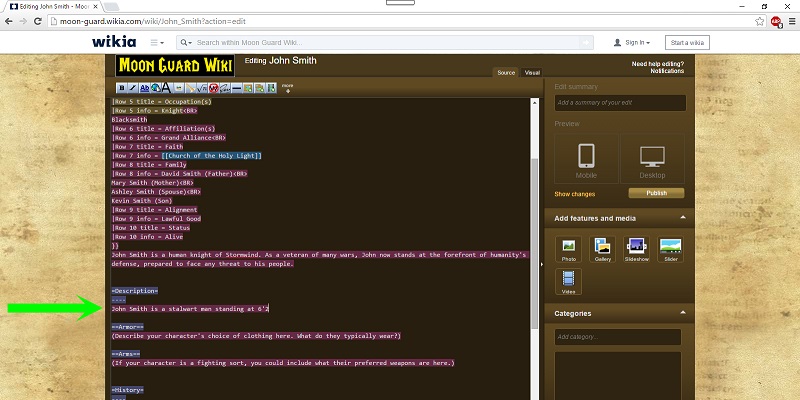
Task: Show more toolbar tools
Action: [287, 88]
